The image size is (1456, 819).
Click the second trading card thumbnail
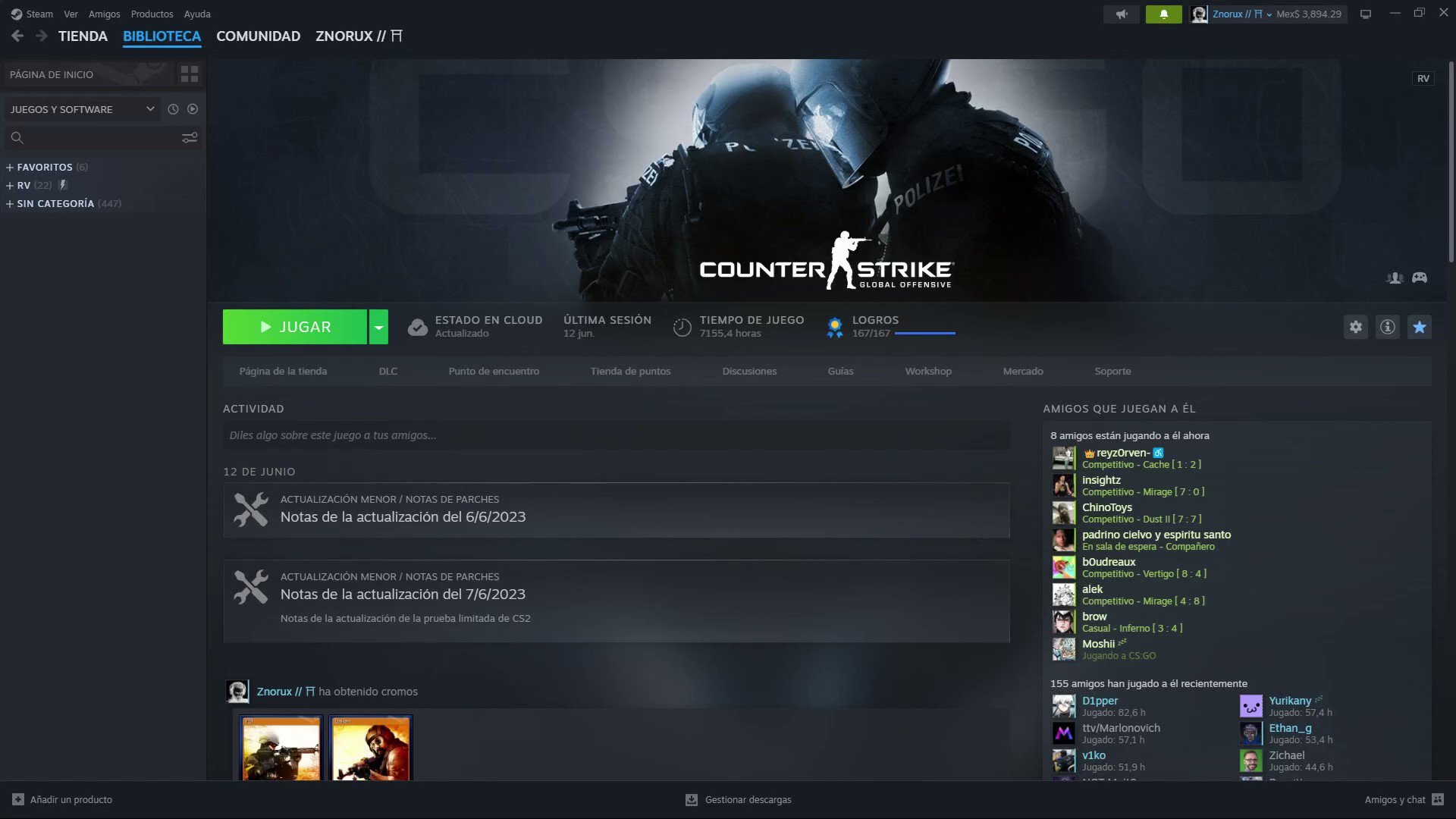[371, 748]
